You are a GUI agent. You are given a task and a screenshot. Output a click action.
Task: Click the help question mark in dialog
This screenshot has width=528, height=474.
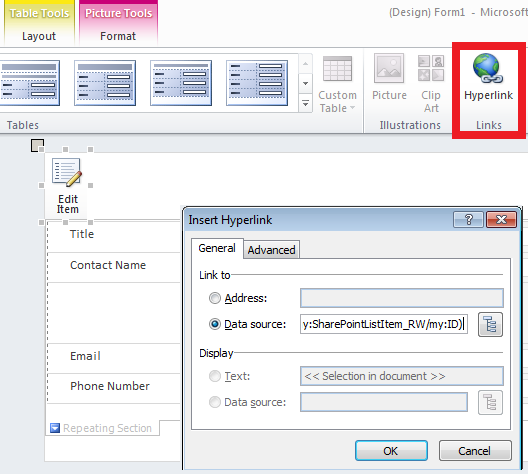pyautogui.click(x=468, y=220)
